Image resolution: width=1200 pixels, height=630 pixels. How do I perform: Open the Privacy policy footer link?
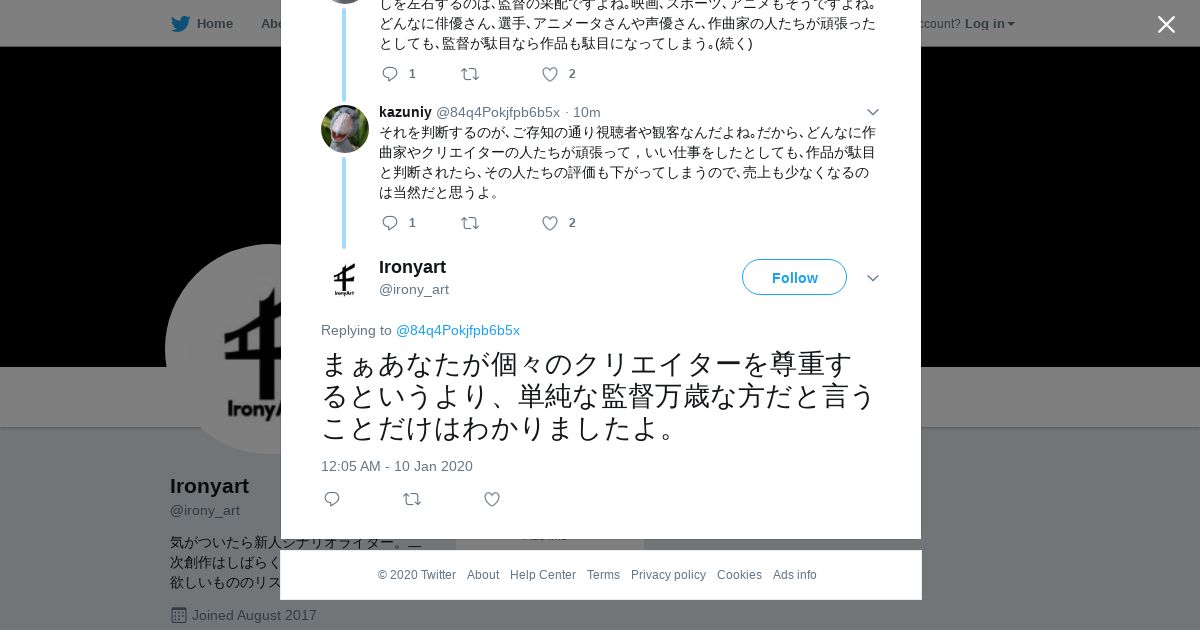[668, 575]
